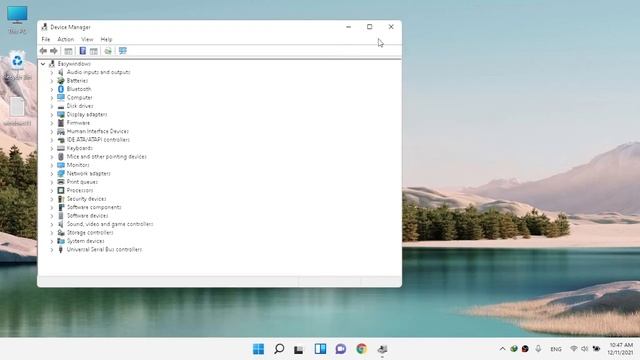This screenshot has width=640, height=360.
Task: Expand the System devices category
Action: click(x=52, y=241)
